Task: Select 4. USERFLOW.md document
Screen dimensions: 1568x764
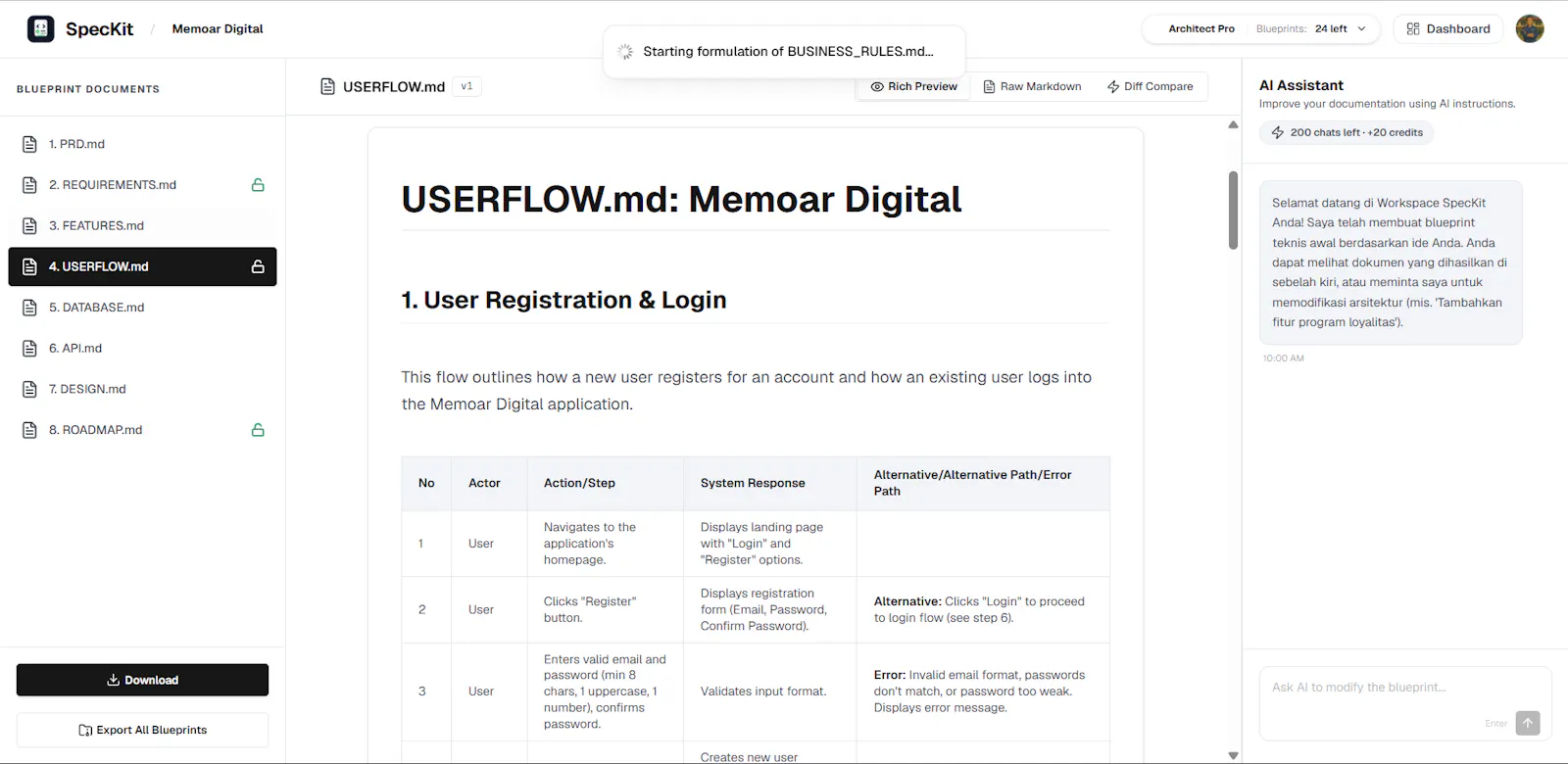Action: [142, 266]
